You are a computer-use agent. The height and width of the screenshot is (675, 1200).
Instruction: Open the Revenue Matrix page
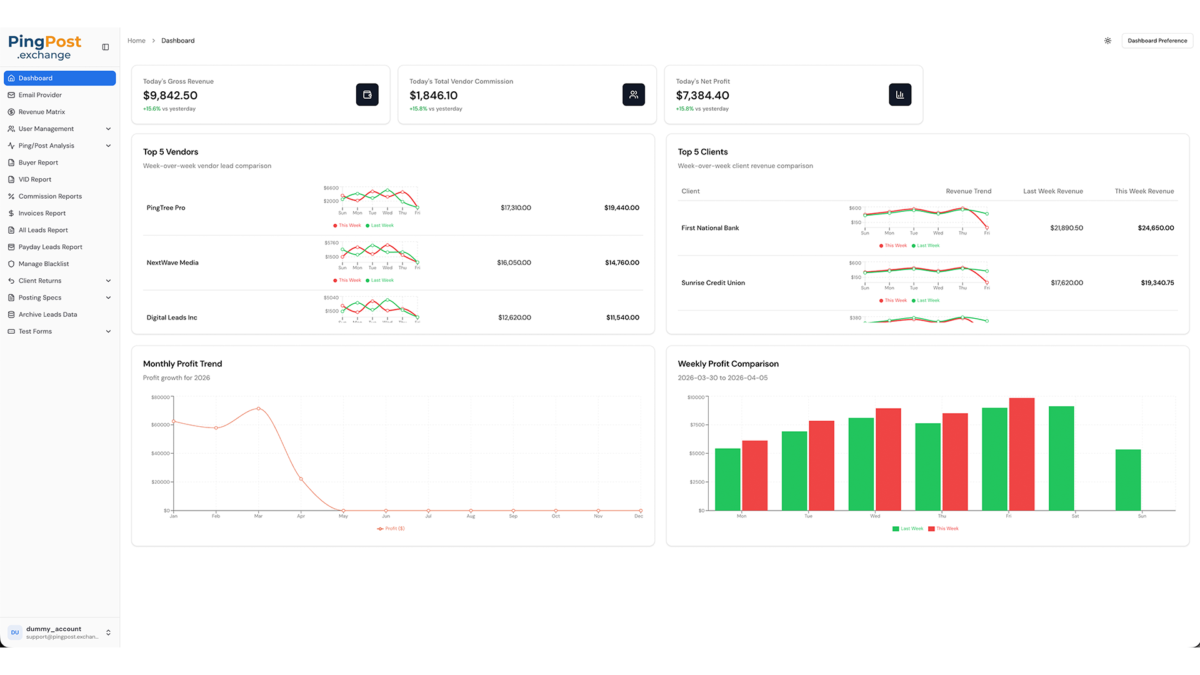pos(41,112)
